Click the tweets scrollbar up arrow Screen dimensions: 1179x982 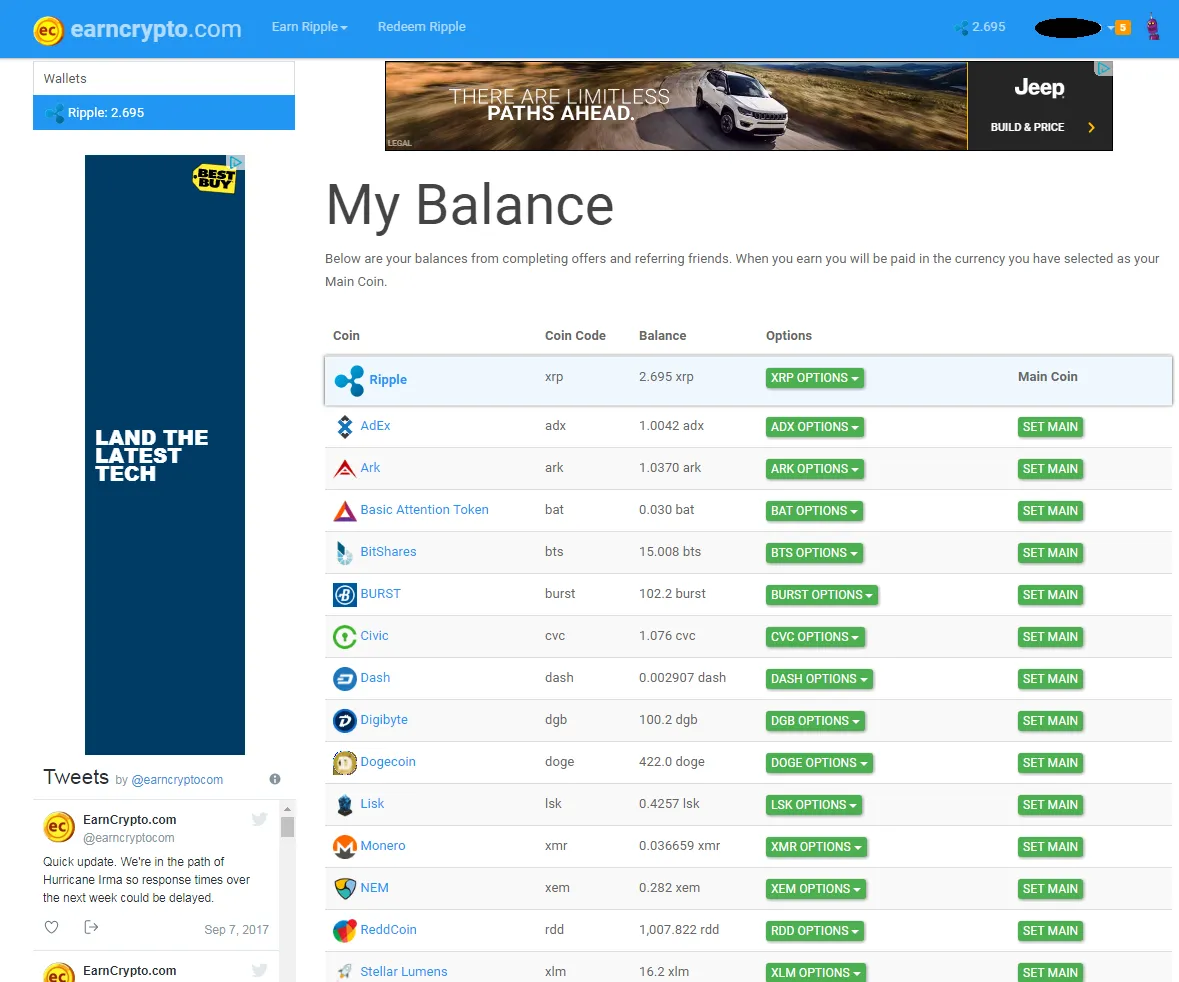coord(287,808)
